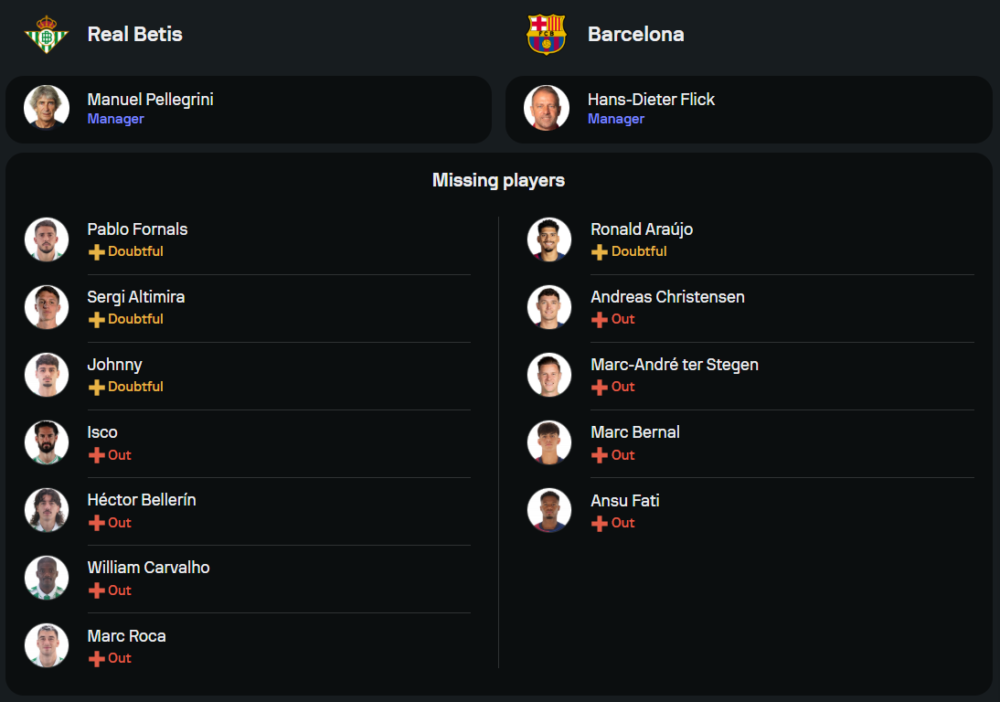Click the Real Betis club crest

tap(46, 34)
